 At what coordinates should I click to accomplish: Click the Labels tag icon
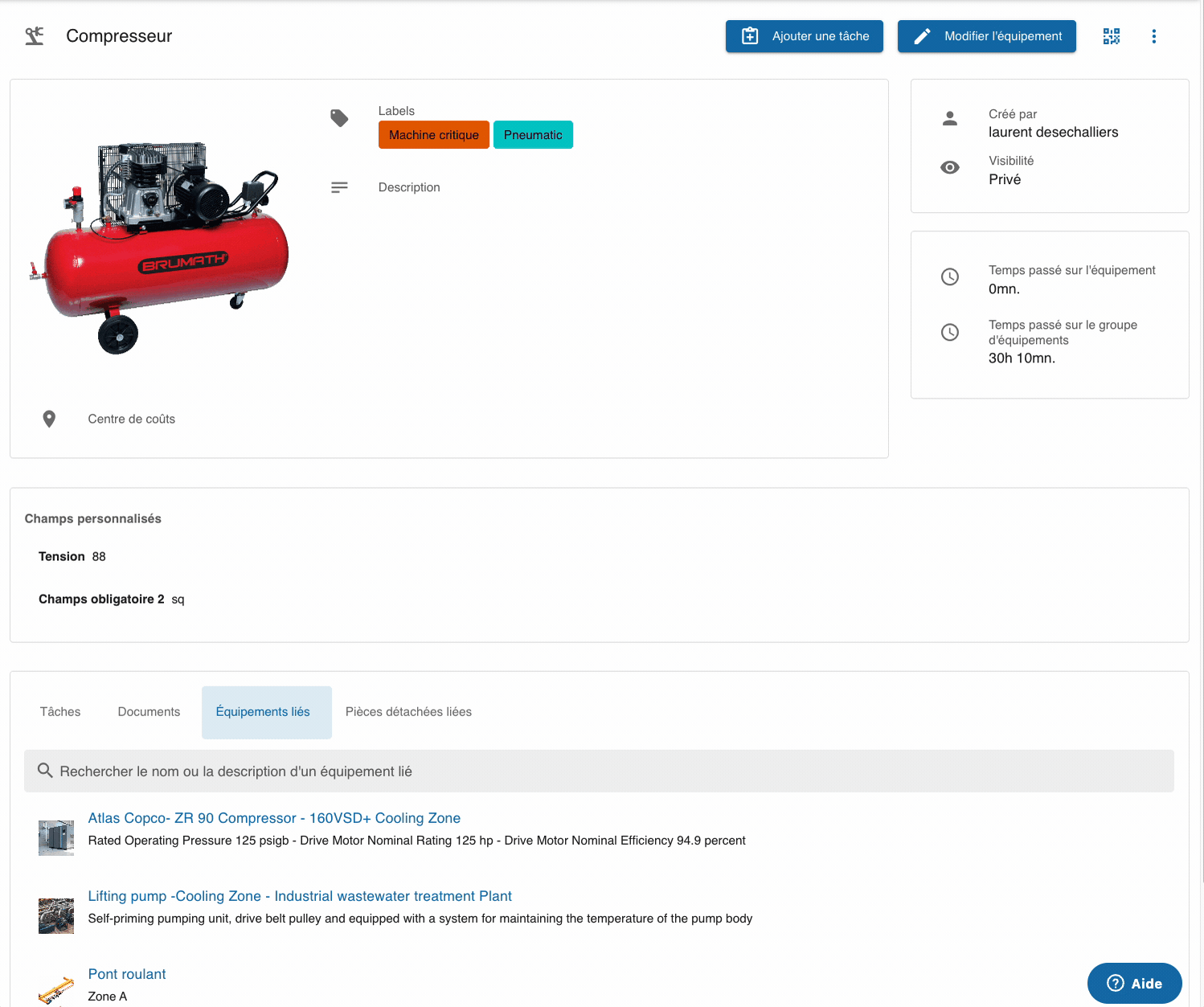click(339, 118)
